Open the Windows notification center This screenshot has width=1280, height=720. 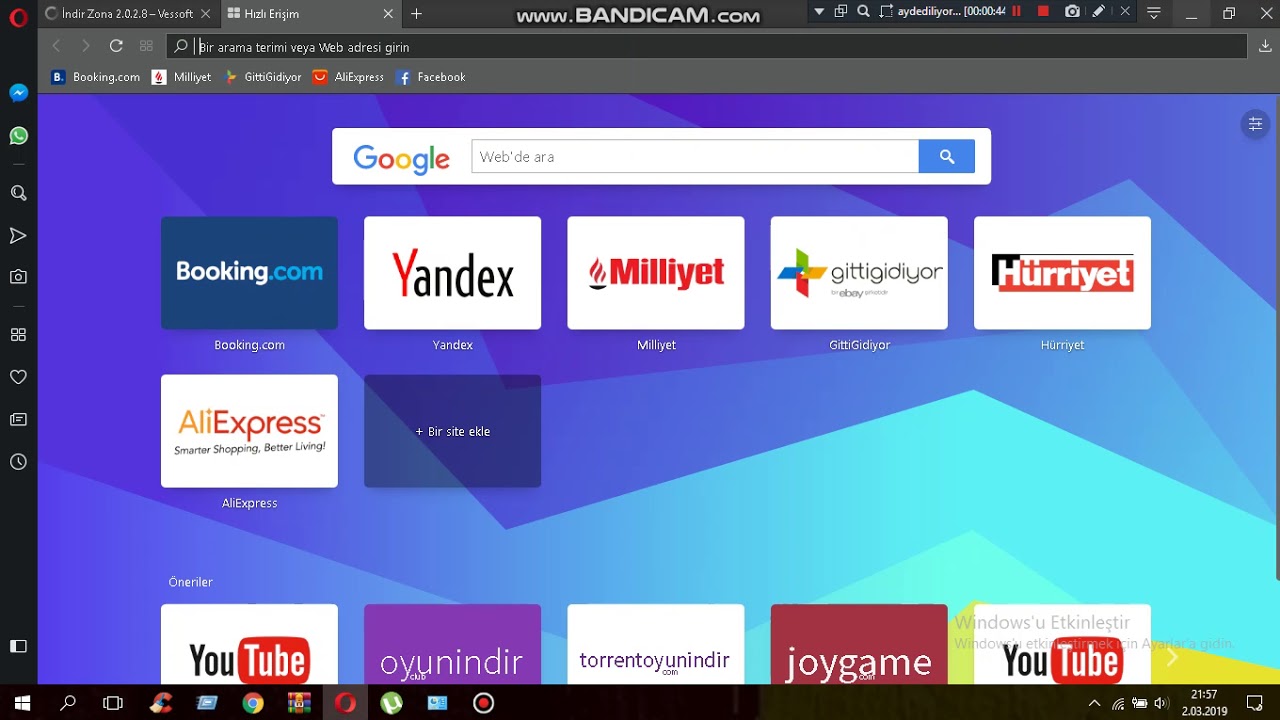[x=1255, y=703]
